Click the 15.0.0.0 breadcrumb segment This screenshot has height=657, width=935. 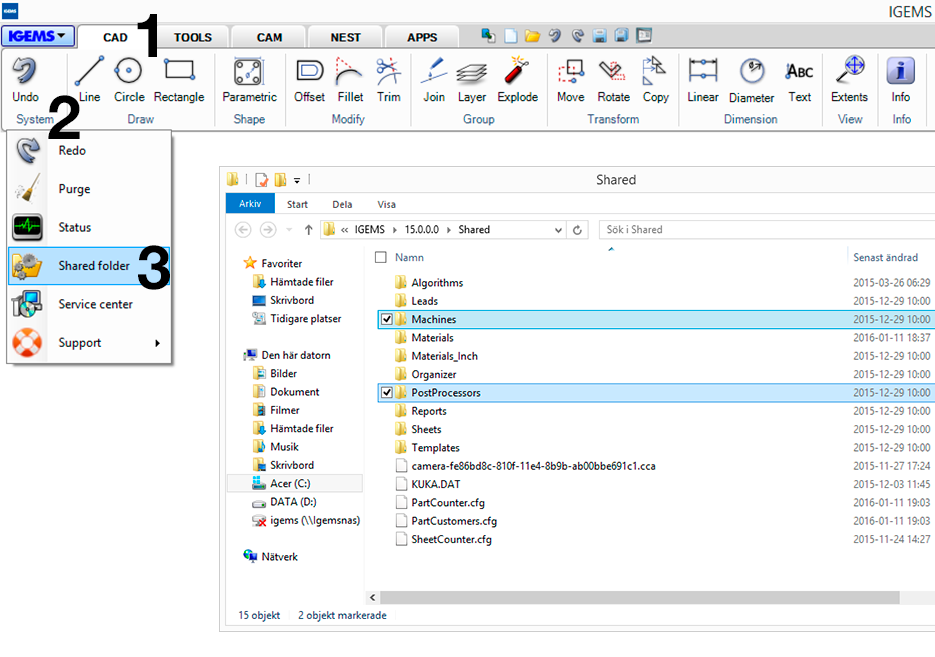422,230
